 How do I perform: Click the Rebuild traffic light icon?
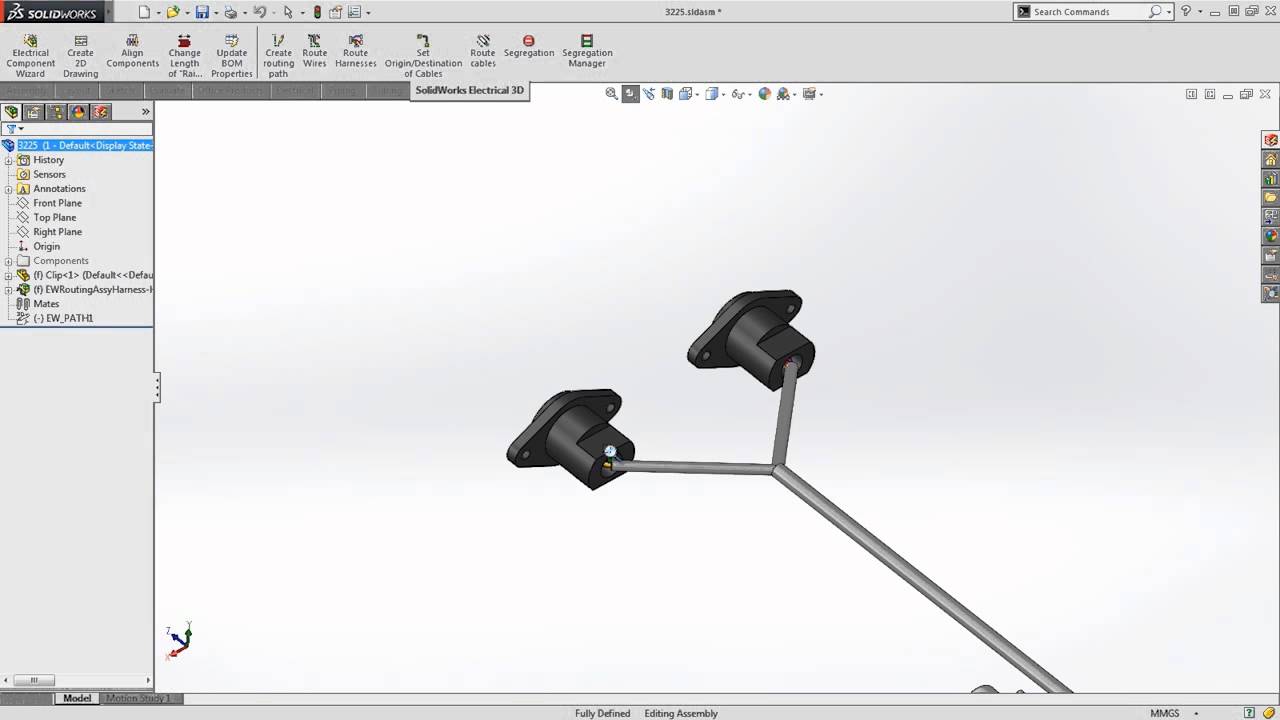point(317,12)
